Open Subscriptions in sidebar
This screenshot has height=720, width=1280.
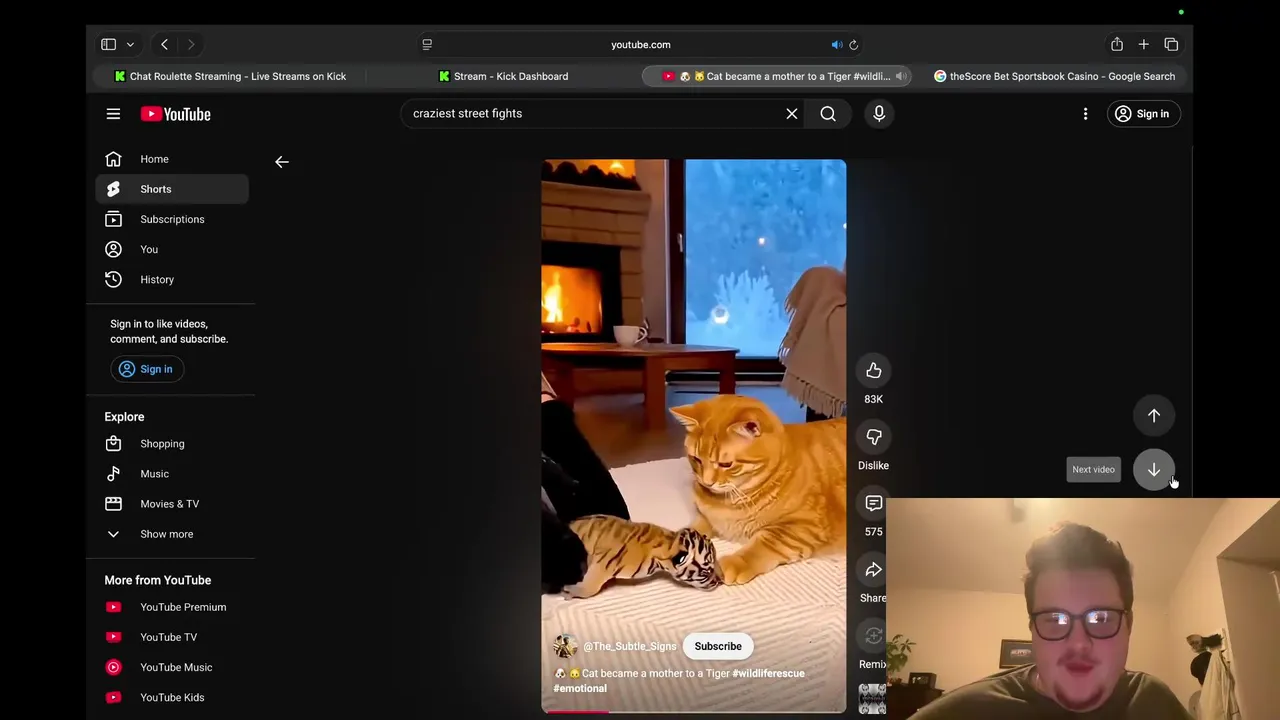click(x=172, y=219)
